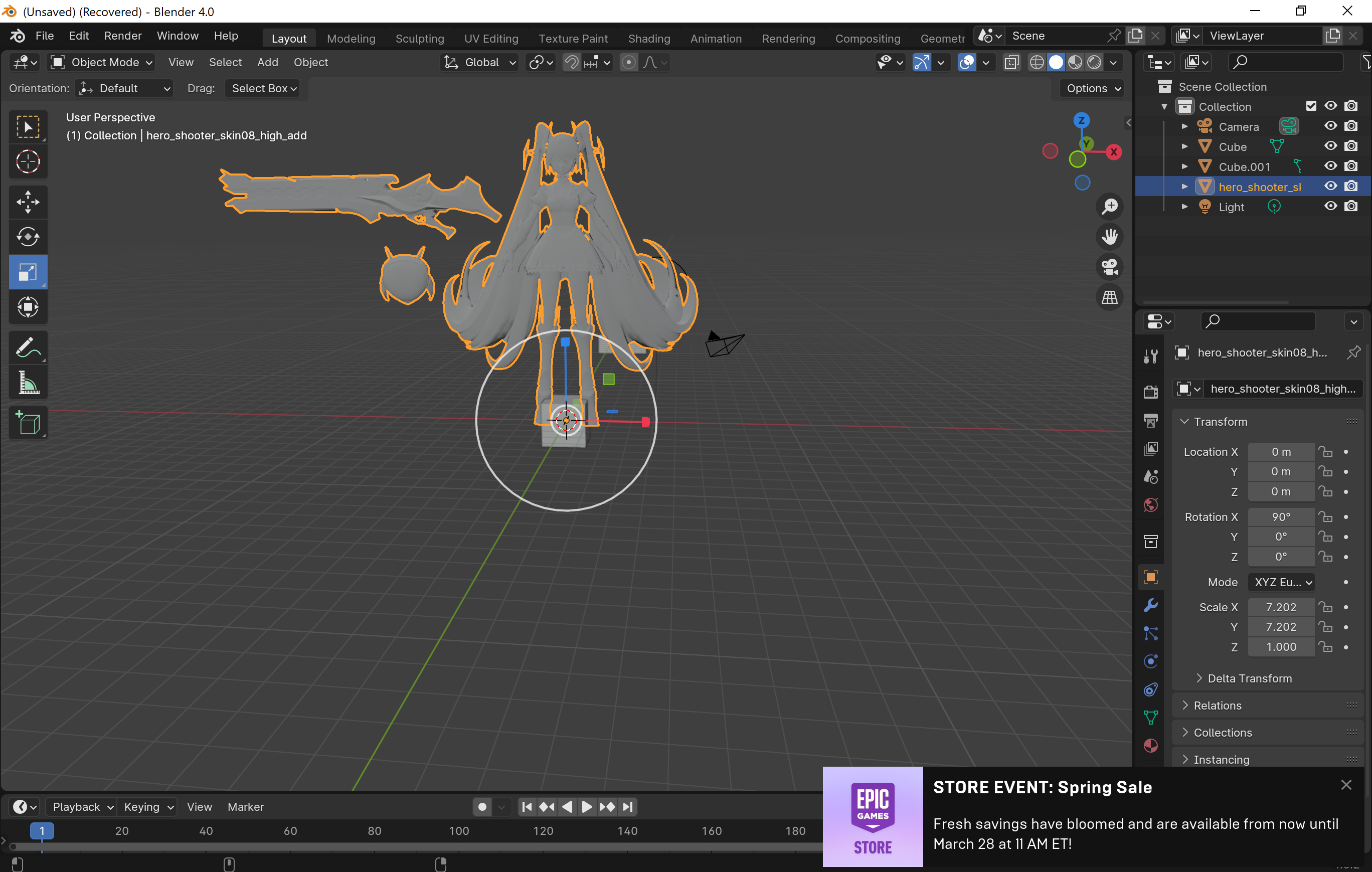Image resolution: width=1372 pixels, height=872 pixels.
Task: Click the Scale X value field
Action: coord(1281,607)
